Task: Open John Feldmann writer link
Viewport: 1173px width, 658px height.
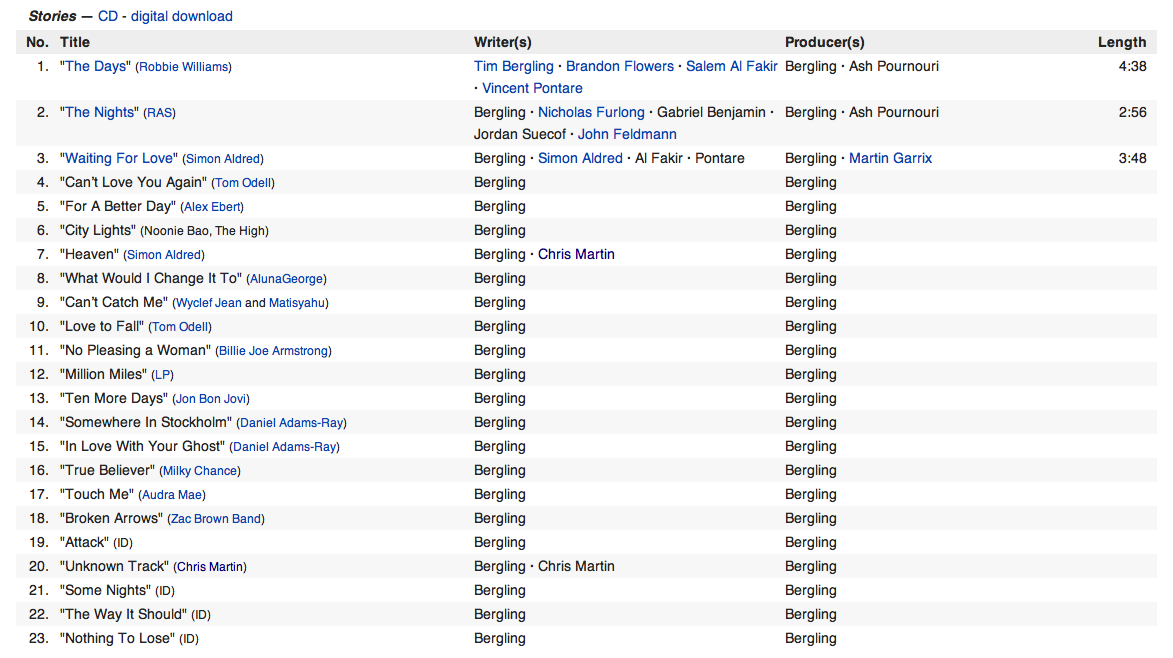Action: click(627, 134)
